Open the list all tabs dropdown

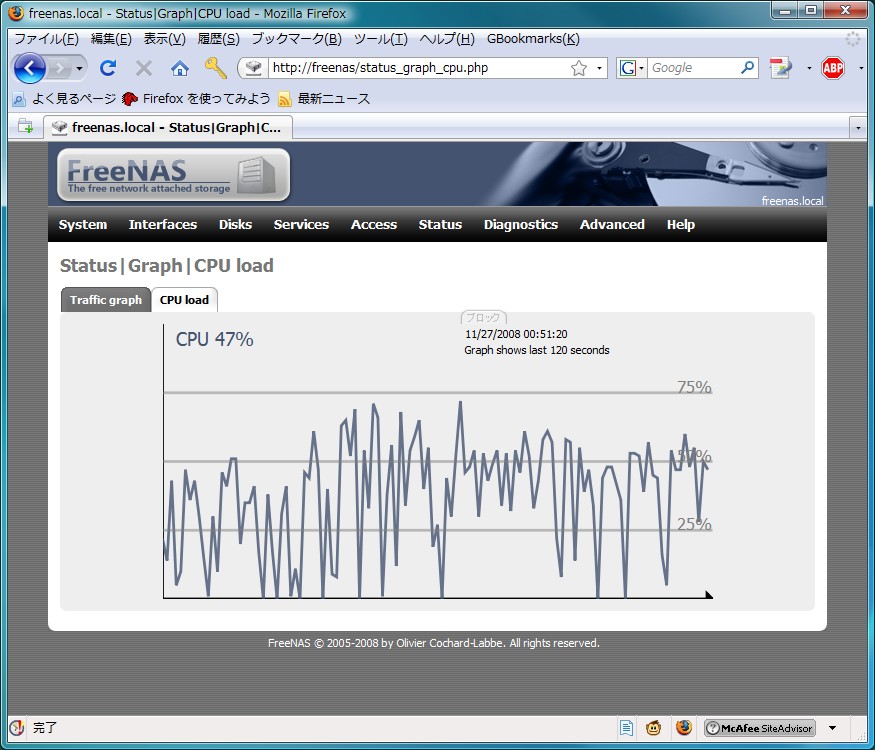pyautogui.click(x=858, y=128)
